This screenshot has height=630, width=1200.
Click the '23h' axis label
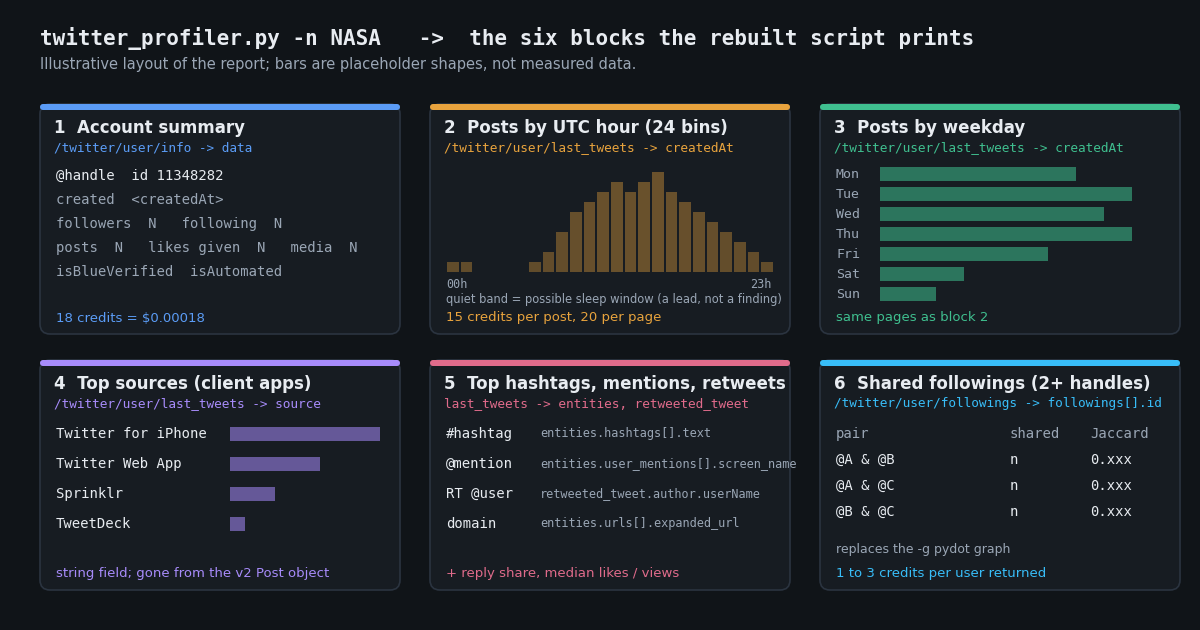[761, 284]
